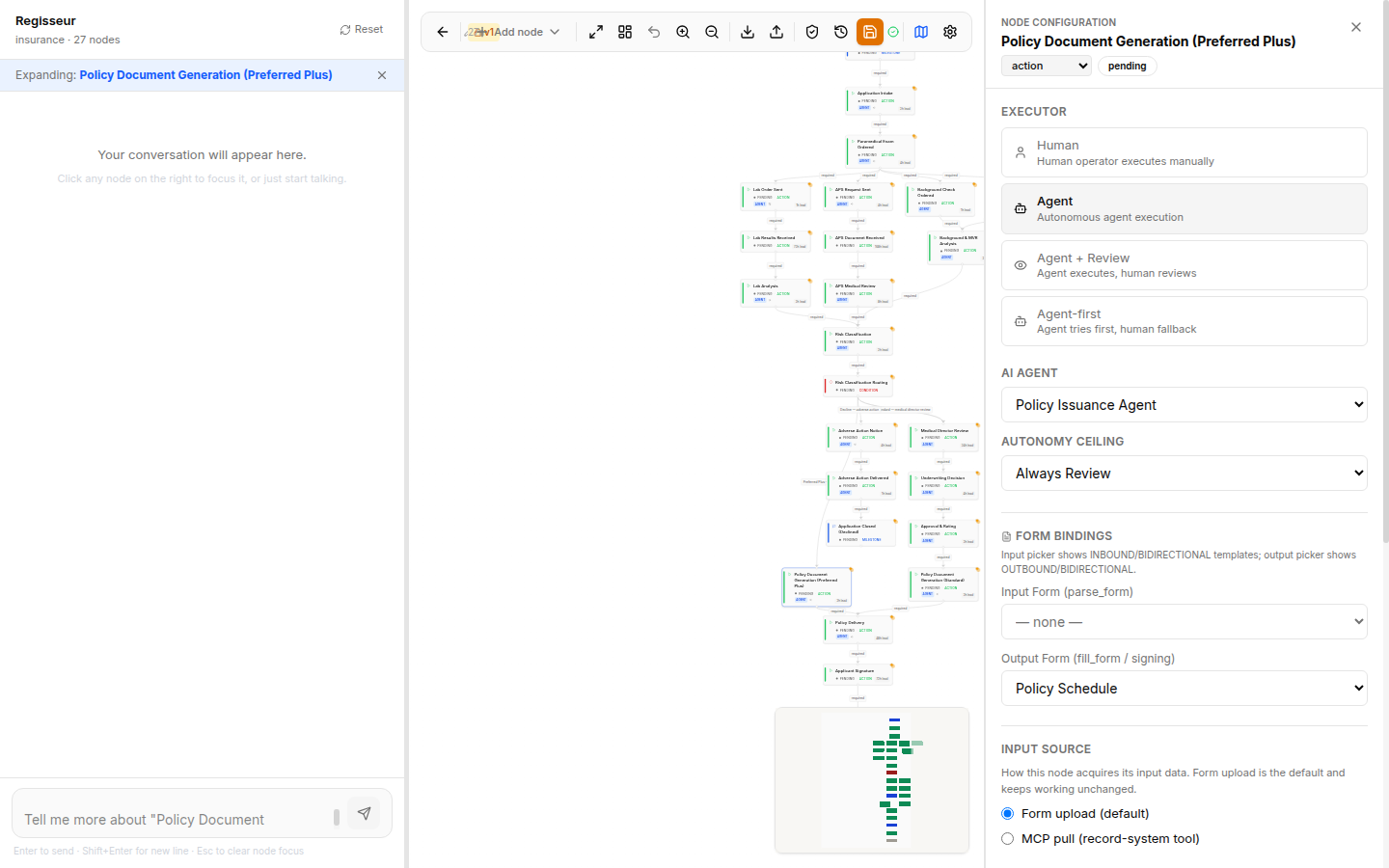Select the Adverse Action Delivered node

tap(861, 485)
